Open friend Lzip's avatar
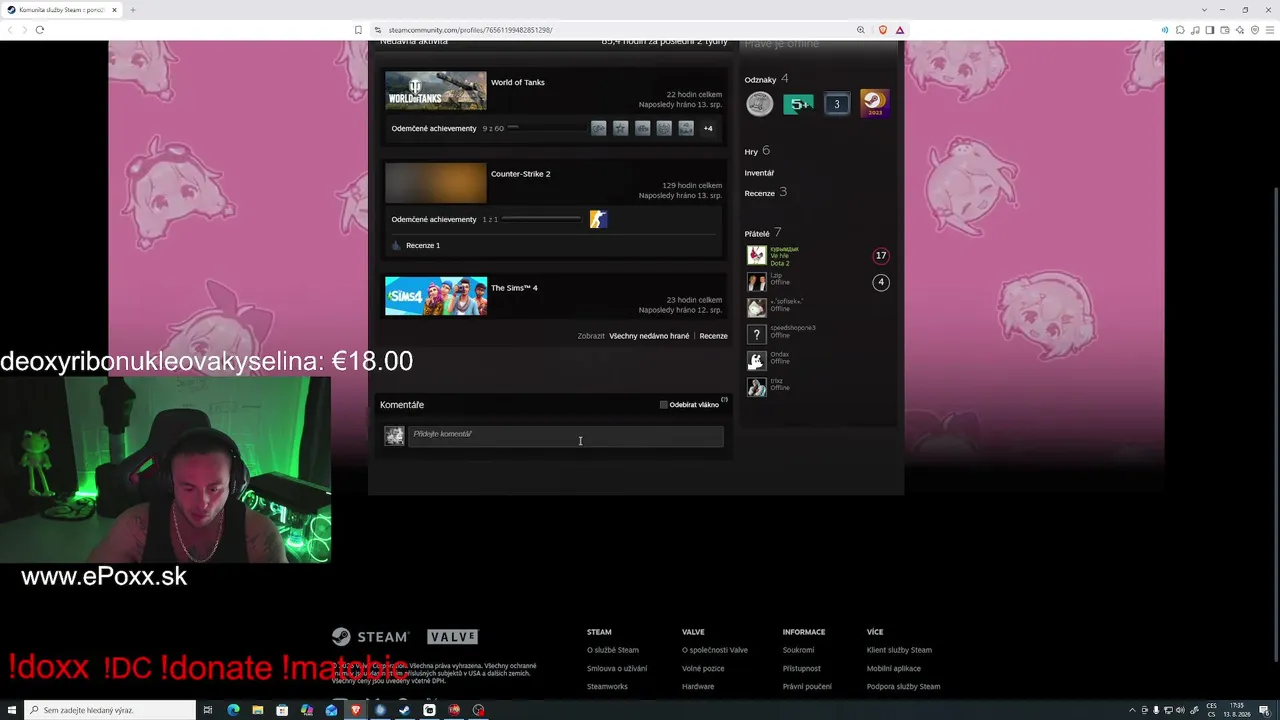Image resolution: width=1280 pixels, height=720 pixels. point(757,282)
